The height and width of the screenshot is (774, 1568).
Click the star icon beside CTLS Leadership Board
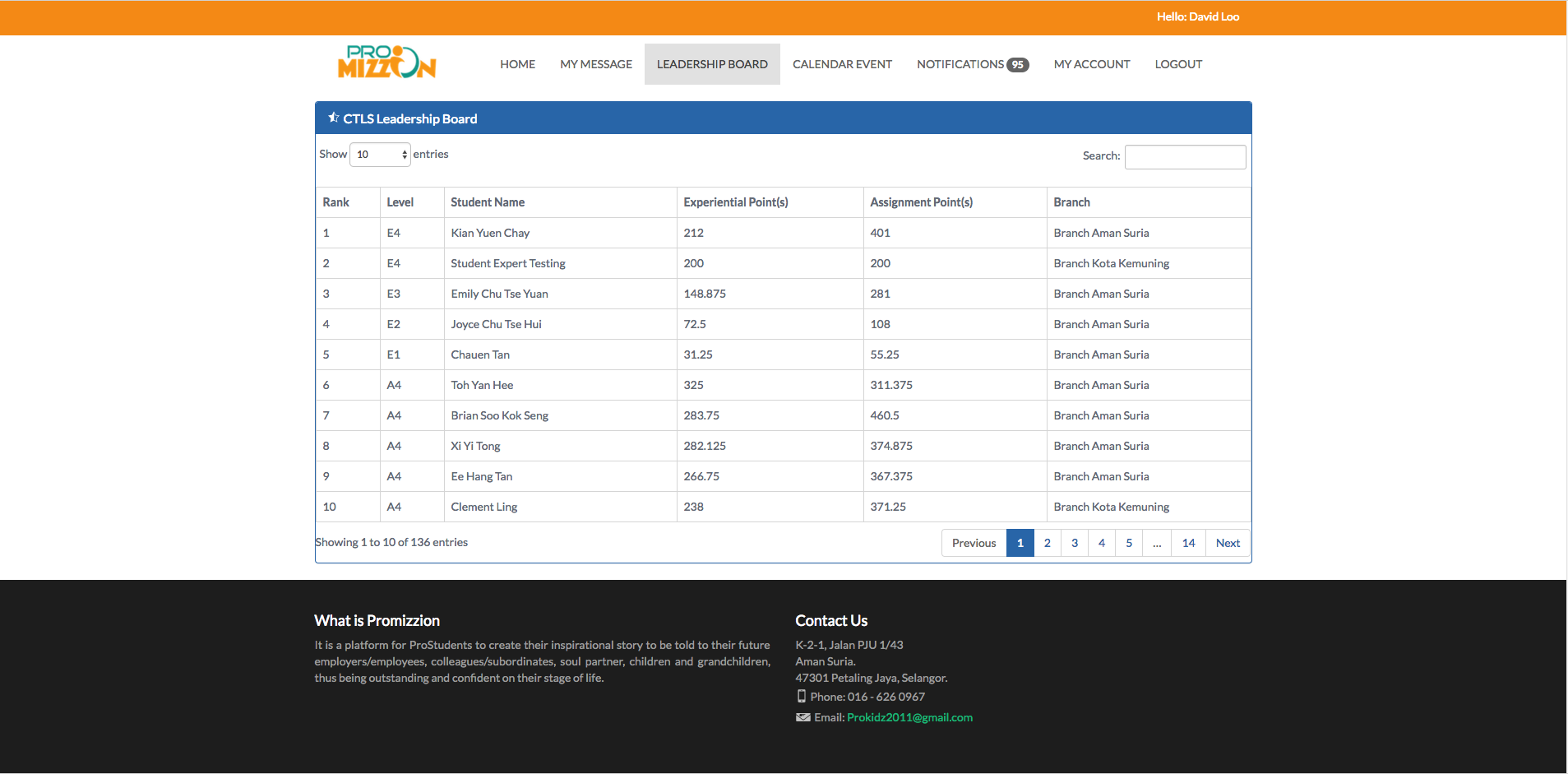tap(332, 117)
